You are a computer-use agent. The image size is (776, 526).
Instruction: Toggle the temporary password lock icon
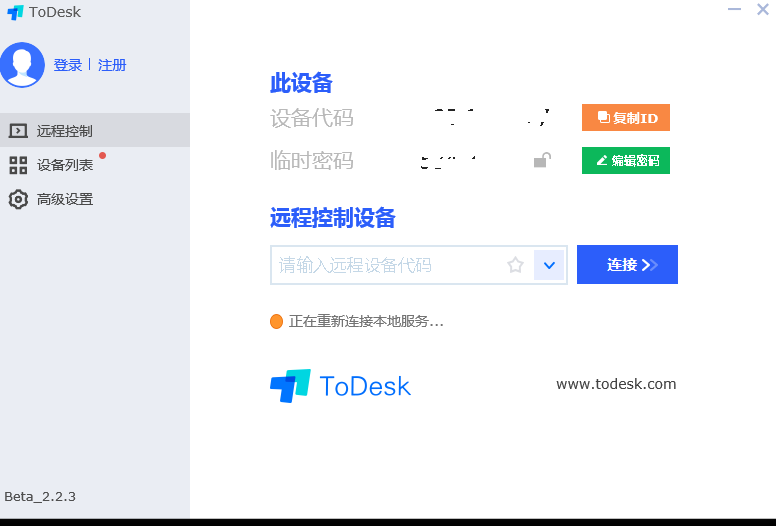click(542, 160)
